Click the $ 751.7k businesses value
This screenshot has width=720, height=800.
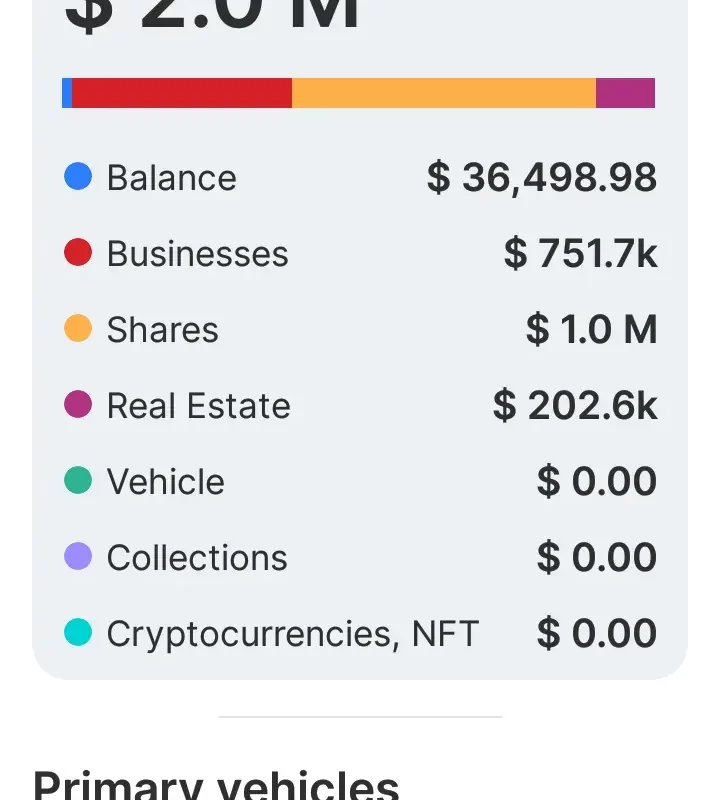[x=580, y=254]
